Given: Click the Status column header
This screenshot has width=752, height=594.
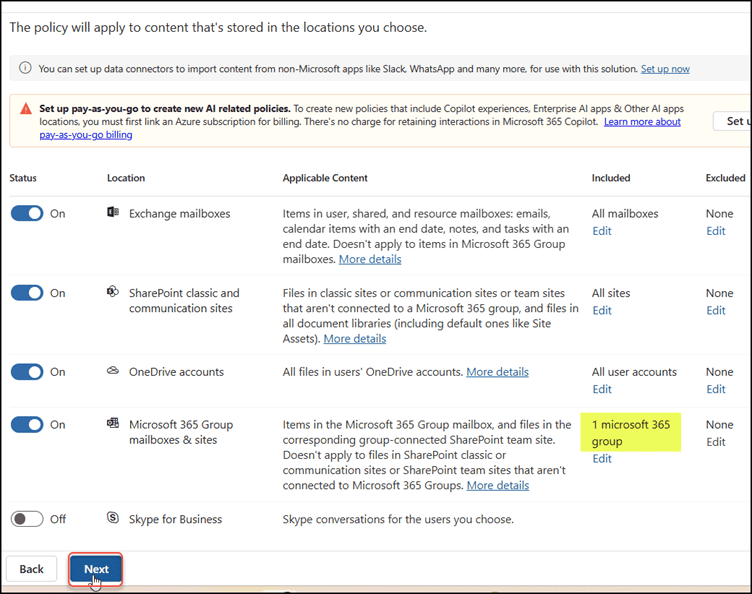Looking at the screenshot, I should (x=23, y=178).
